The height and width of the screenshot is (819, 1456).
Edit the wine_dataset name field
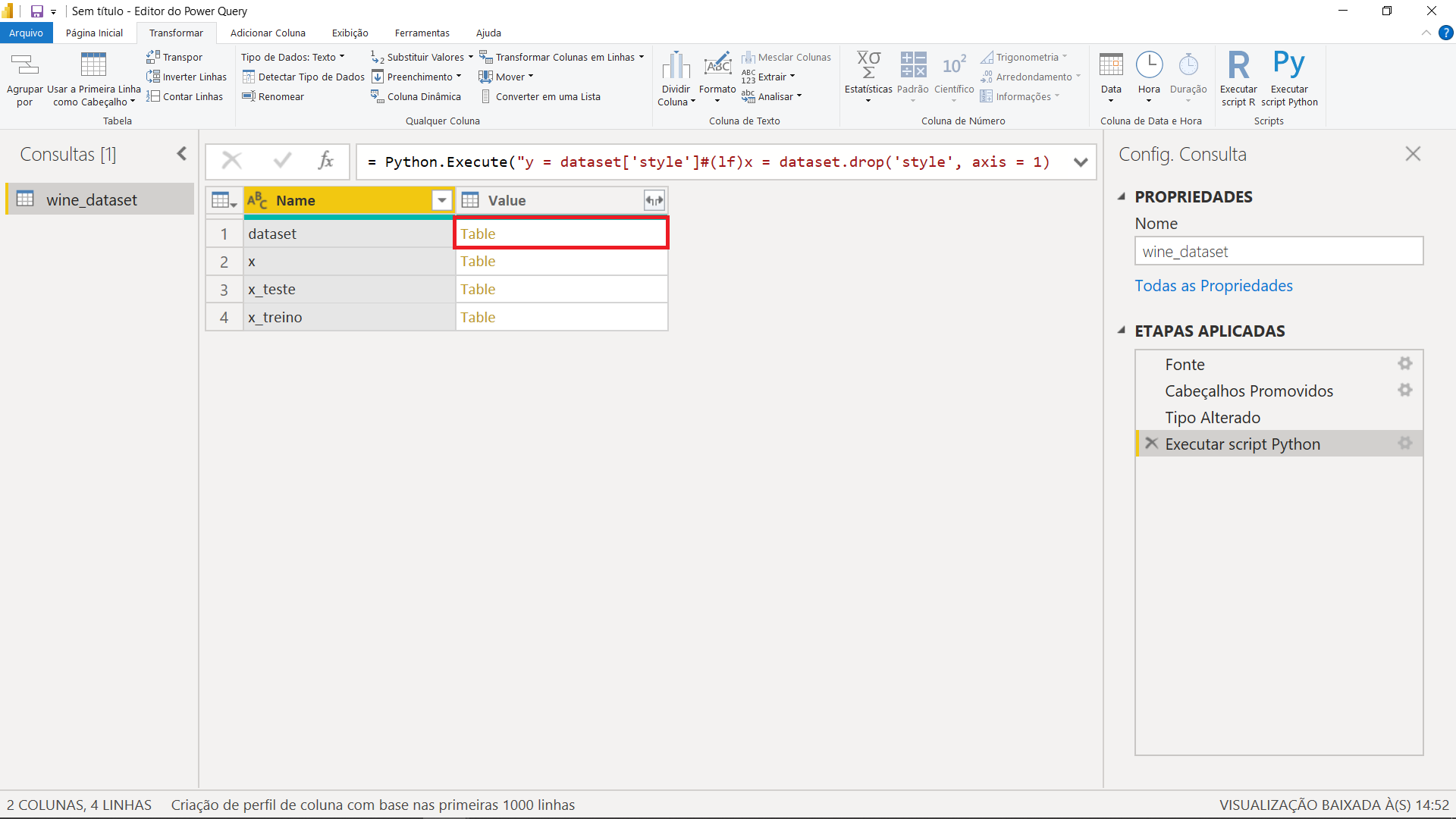pos(1279,251)
